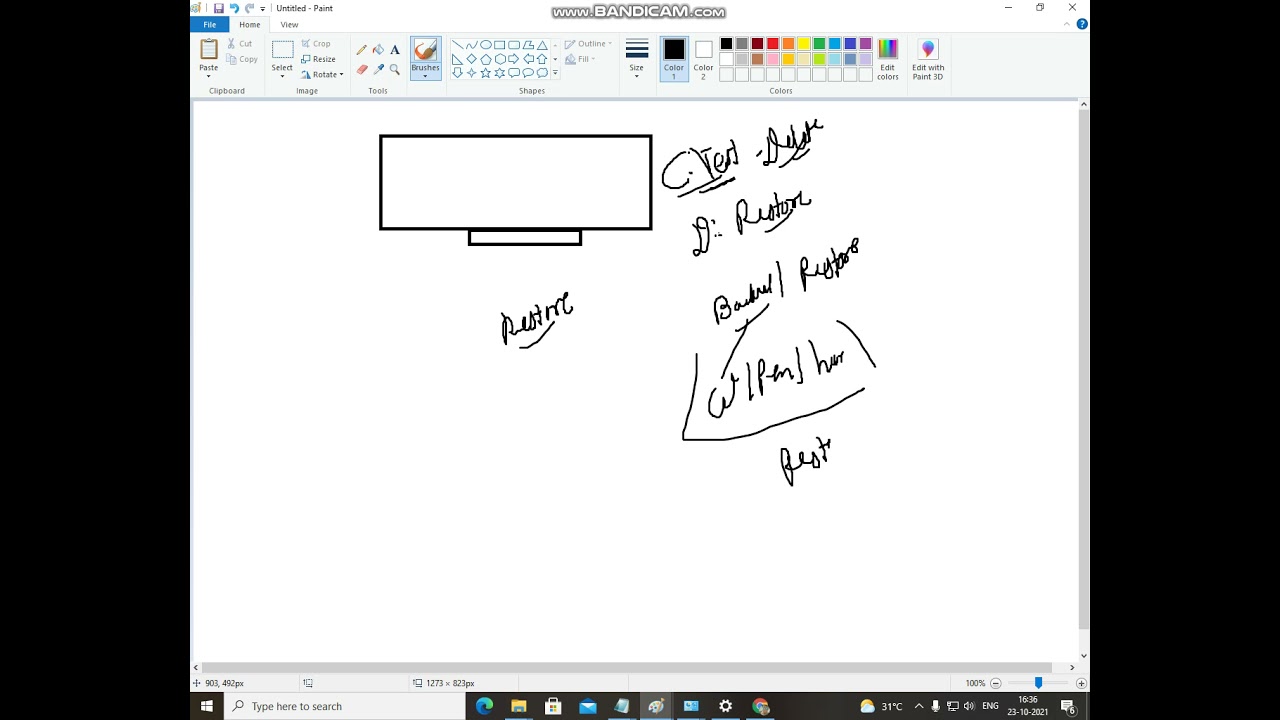Choose the Cloud callout shape

542,73
